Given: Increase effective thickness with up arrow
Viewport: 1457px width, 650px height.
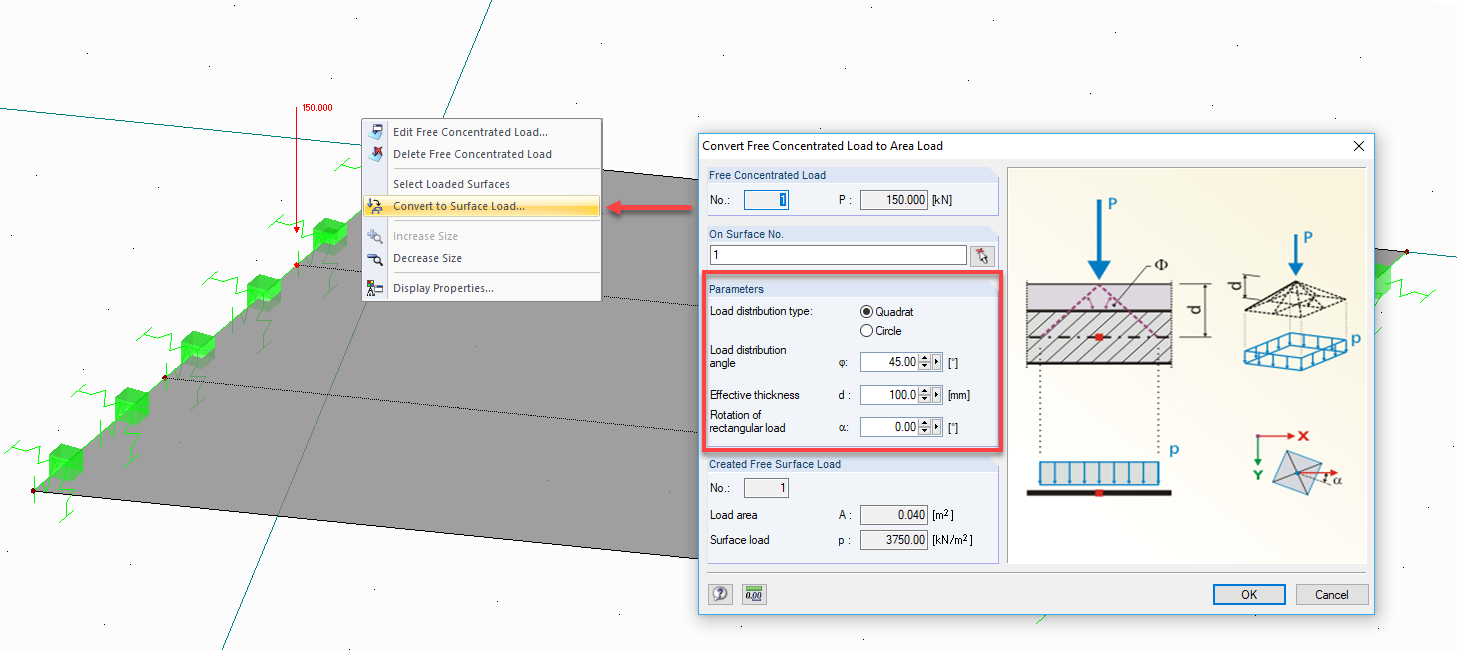Looking at the screenshot, I should tap(924, 390).
